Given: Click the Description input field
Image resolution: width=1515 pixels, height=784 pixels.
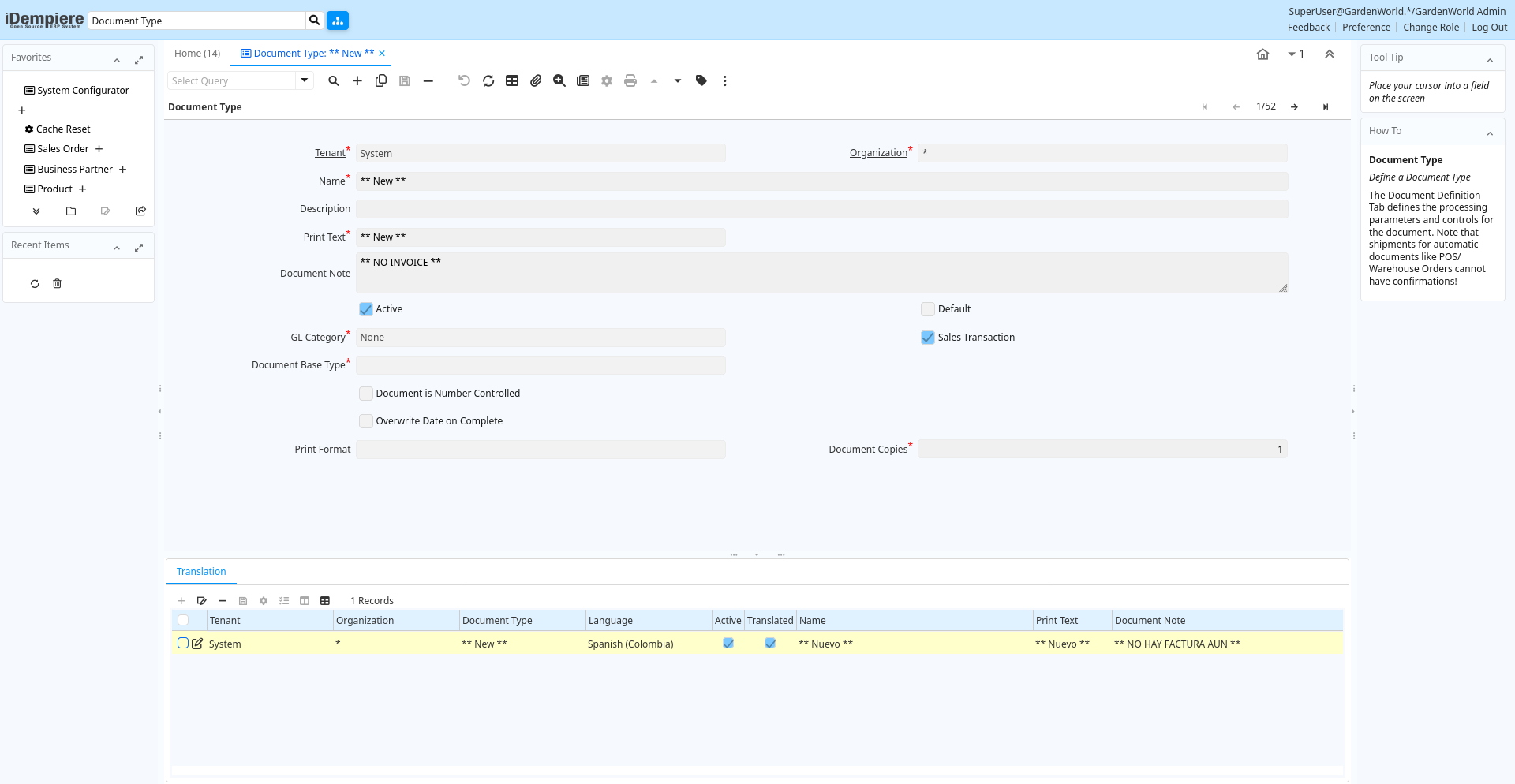Looking at the screenshot, I should click(x=821, y=209).
